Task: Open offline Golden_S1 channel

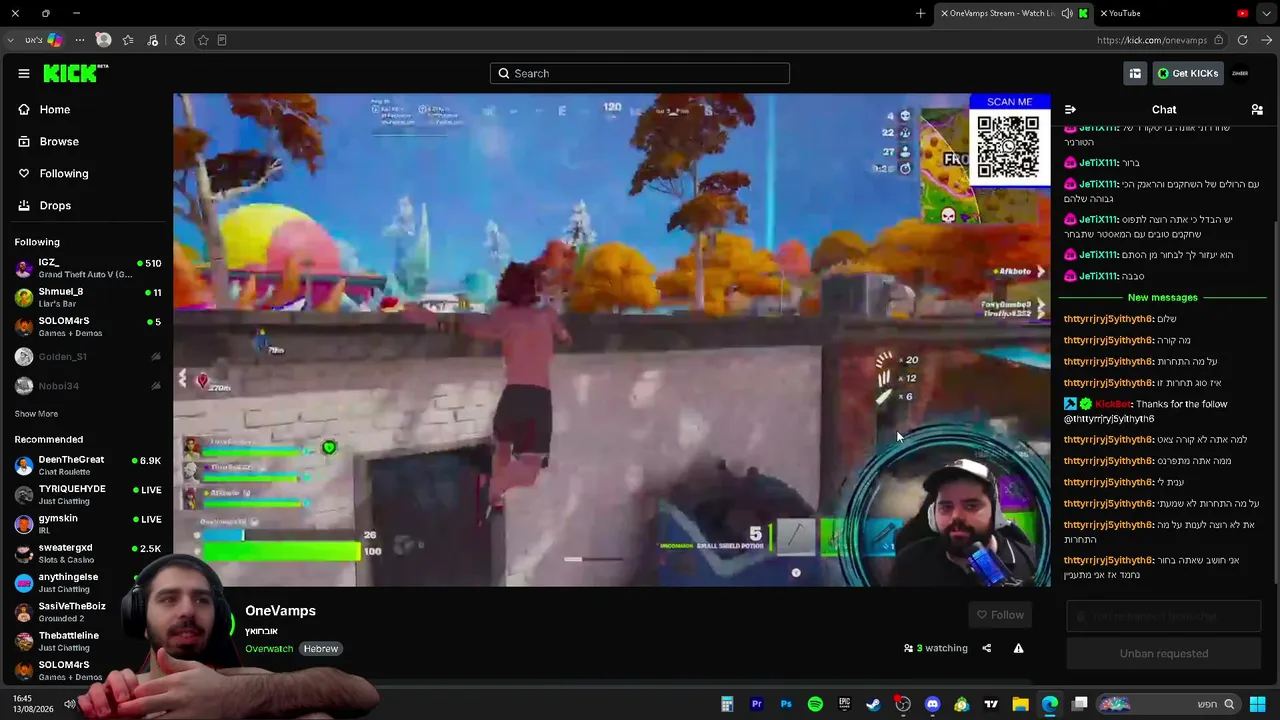Action: (x=88, y=356)
